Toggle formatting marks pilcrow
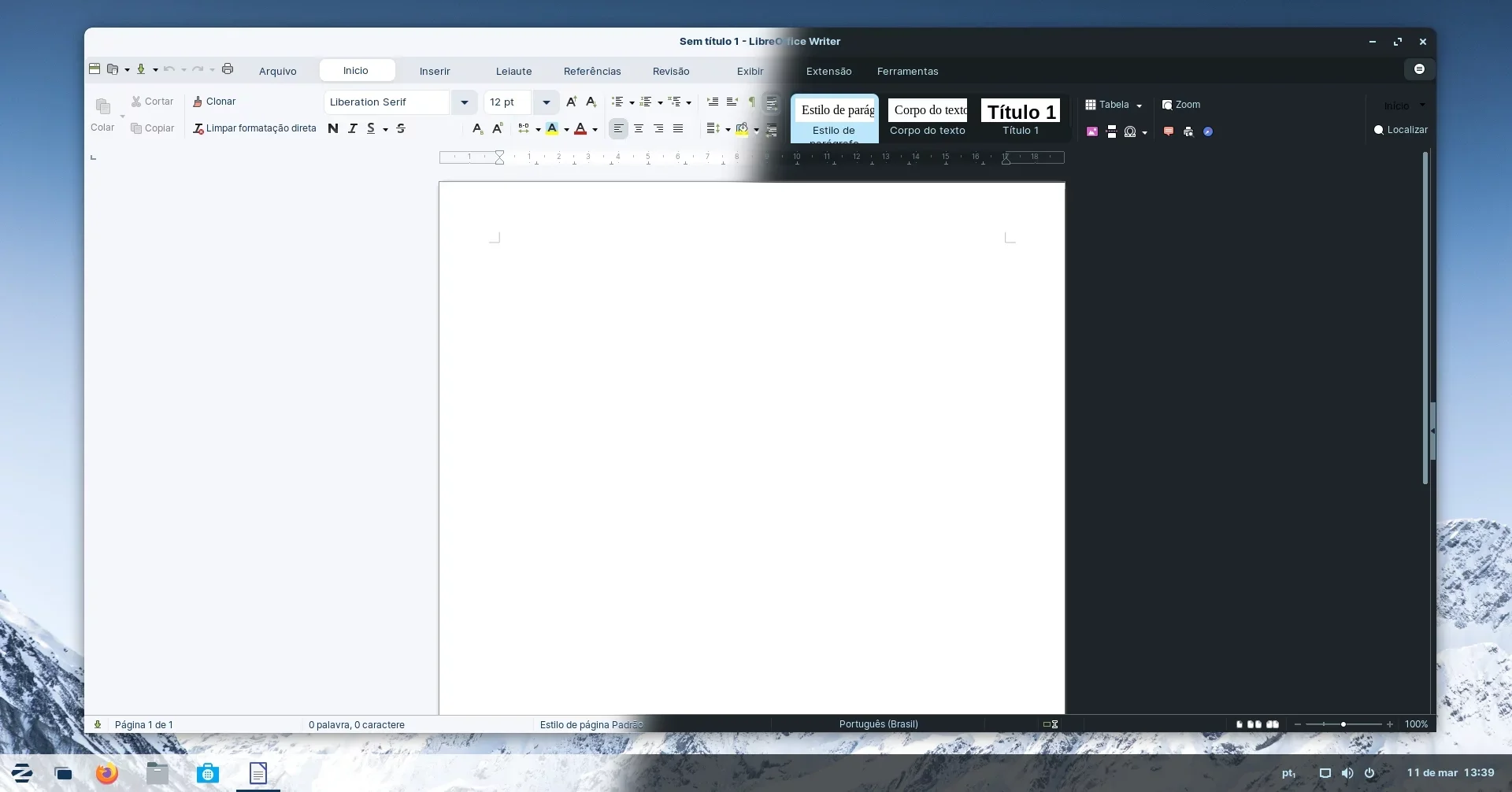 coord(751,102)
